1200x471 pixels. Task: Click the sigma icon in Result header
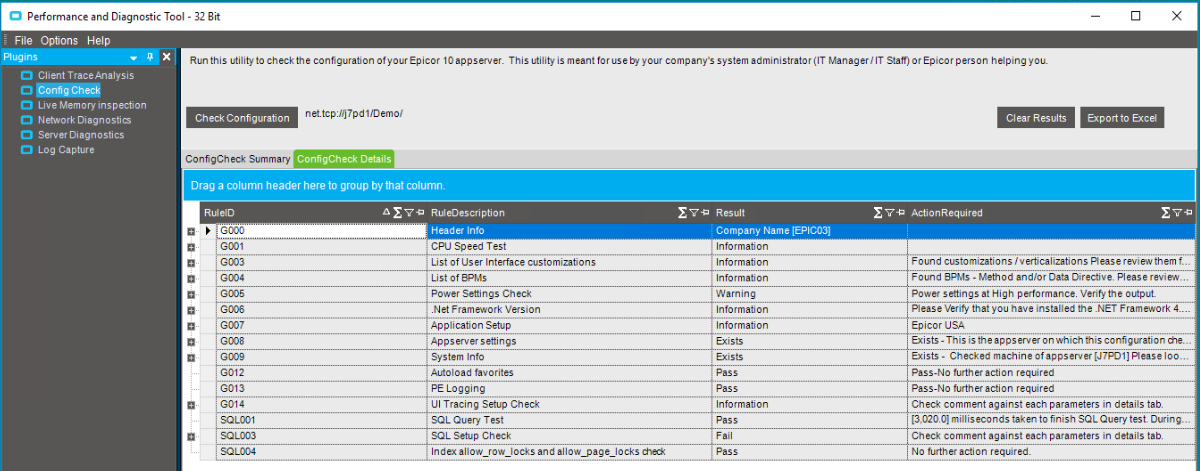pos(878,213)
